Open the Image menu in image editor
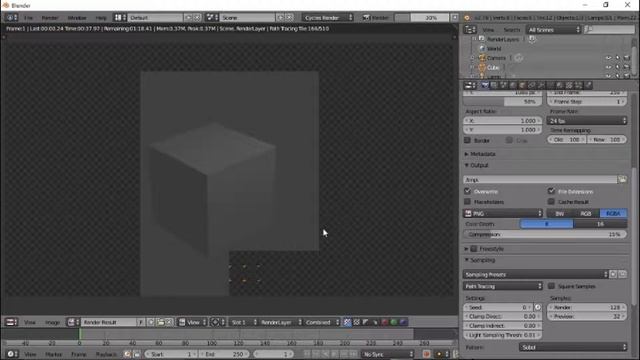This screenshot has height=360, width=640. click(52, 322)
